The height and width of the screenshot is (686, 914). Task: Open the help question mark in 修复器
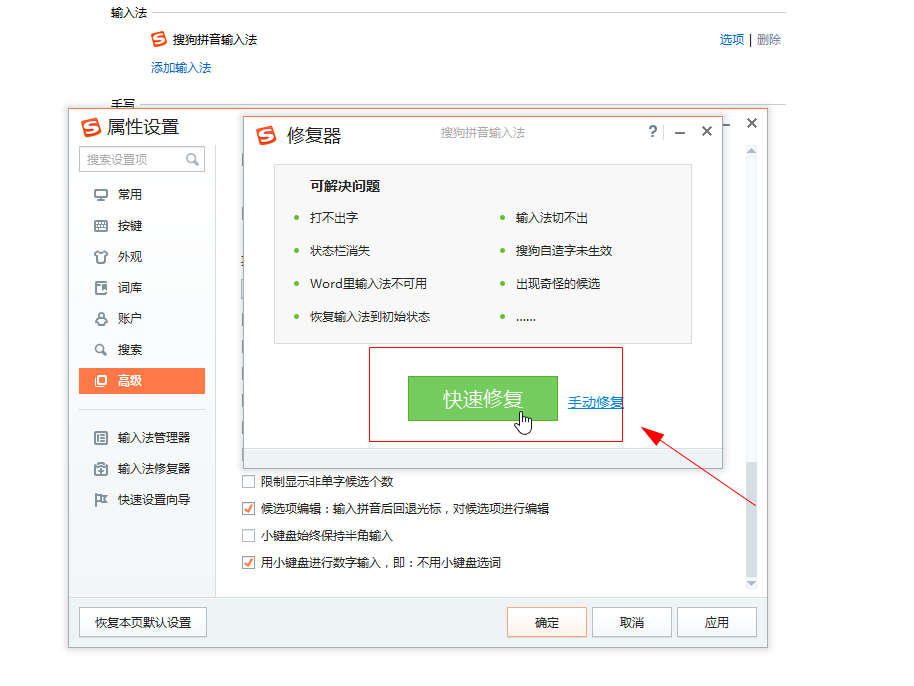click(653, 132)
